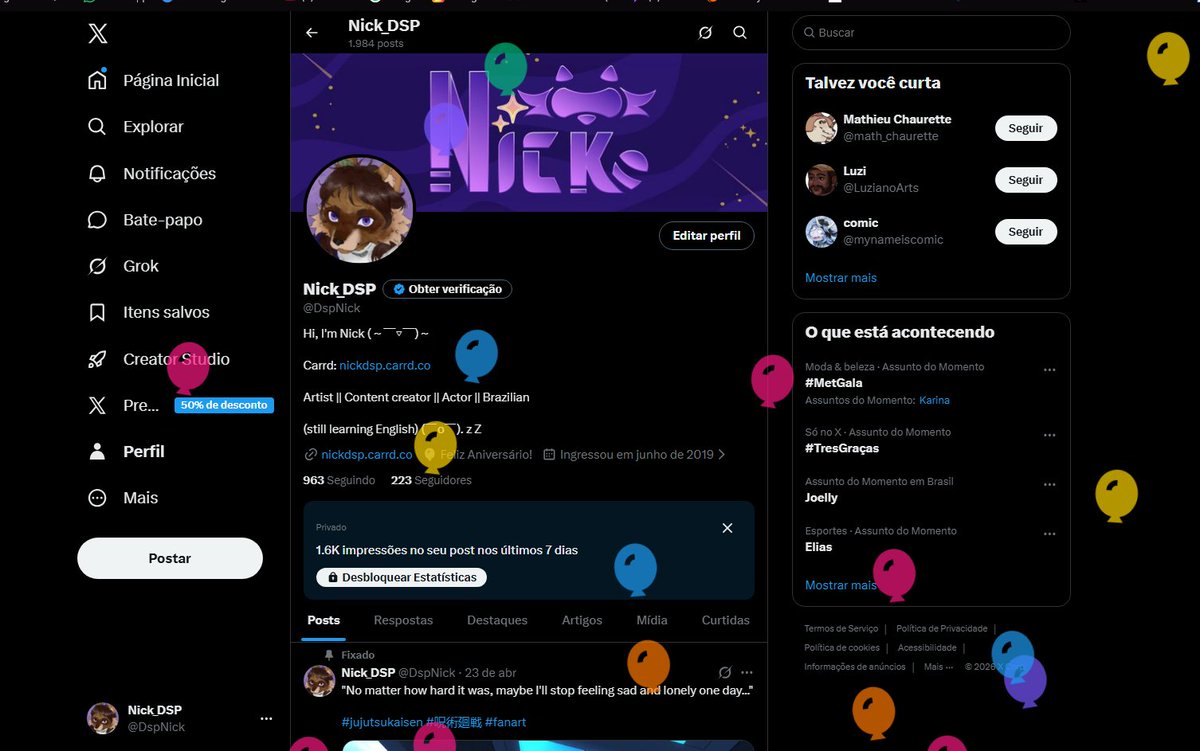Click Mostrar mais under Talvez você curta
This screenshot has height=751, width=1200.
(x=841, y=277)
